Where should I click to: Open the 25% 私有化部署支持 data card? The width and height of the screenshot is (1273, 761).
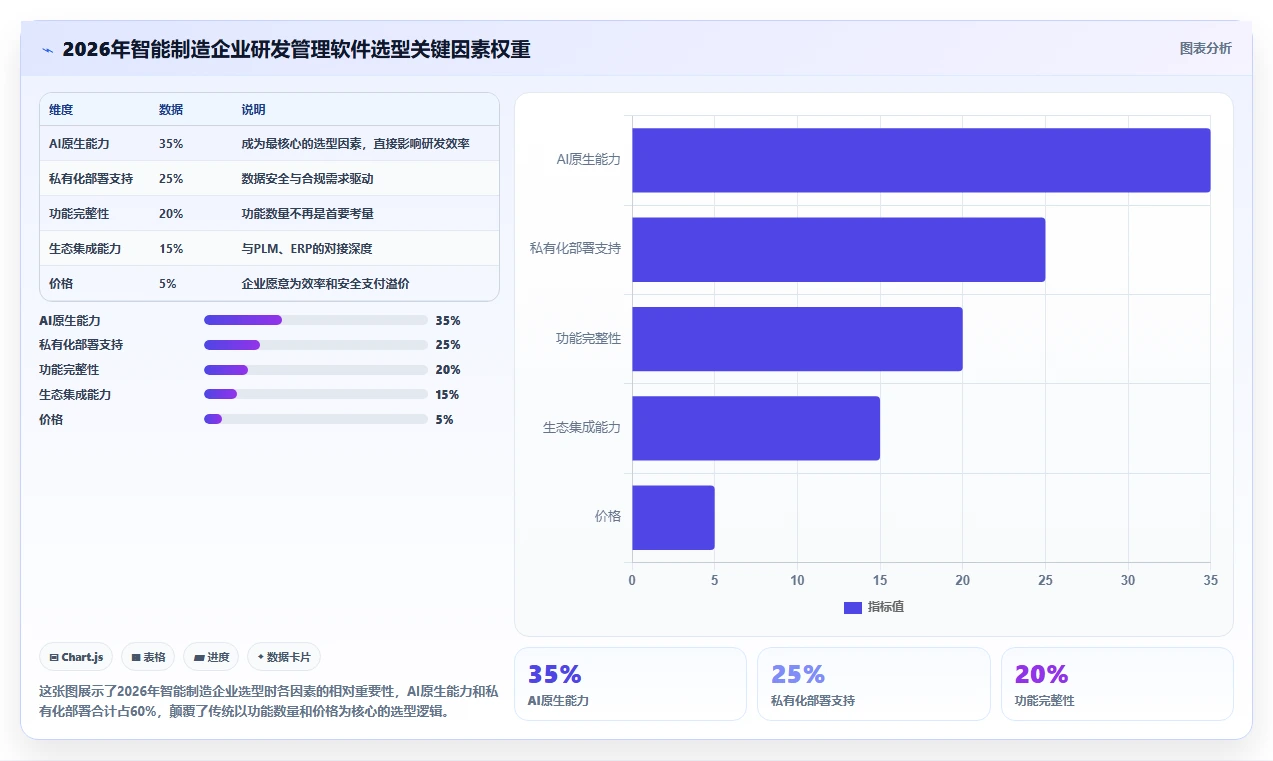(874, 684)
